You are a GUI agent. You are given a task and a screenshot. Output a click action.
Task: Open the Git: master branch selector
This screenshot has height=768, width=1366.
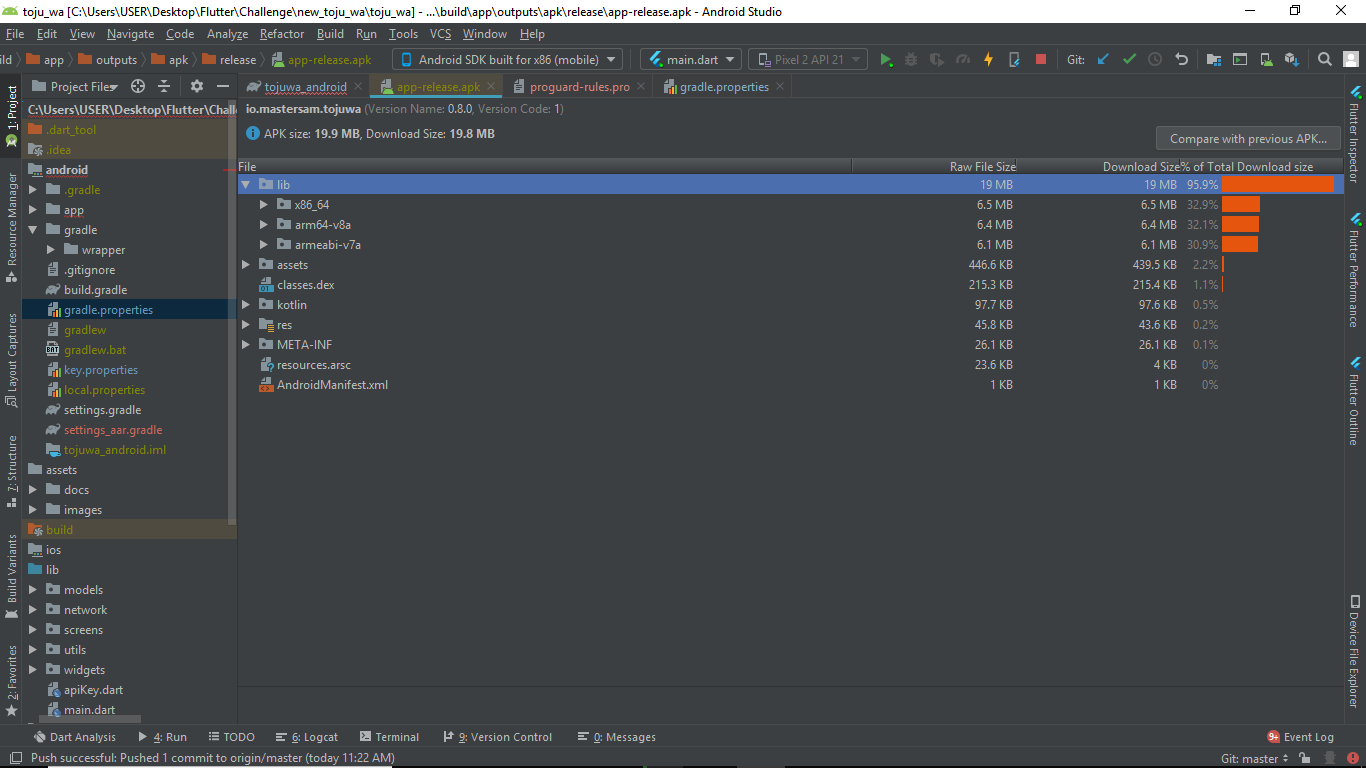(1255, 759)
